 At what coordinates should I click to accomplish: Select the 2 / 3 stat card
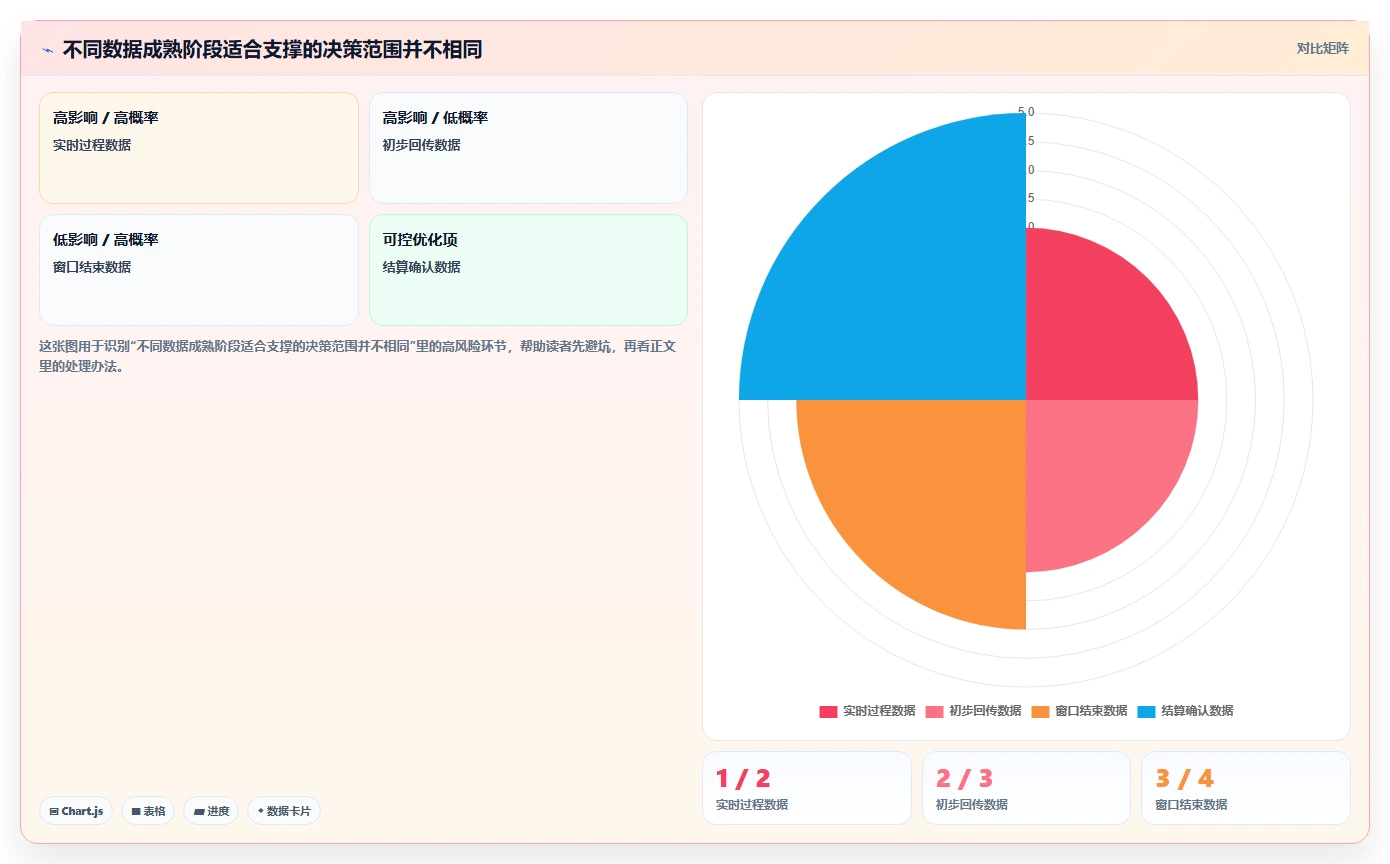point(1026,788)
